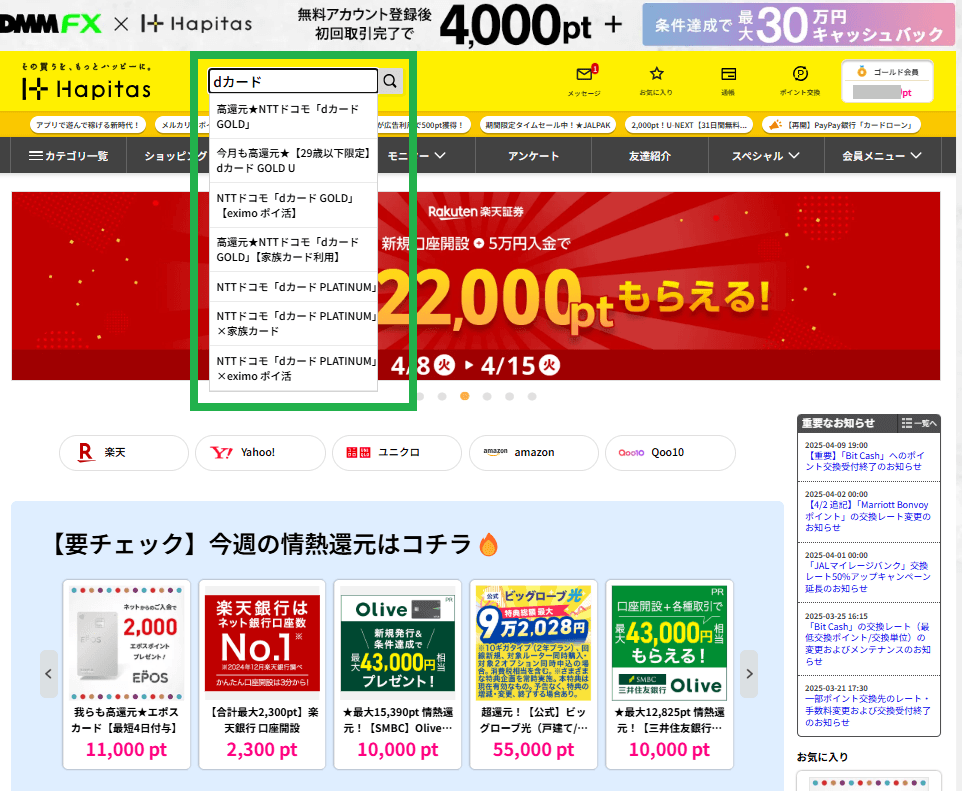Viewport: 962px width, 791px height.
Task: Click the magnifier search button
Action: click(x=391, y=81)
